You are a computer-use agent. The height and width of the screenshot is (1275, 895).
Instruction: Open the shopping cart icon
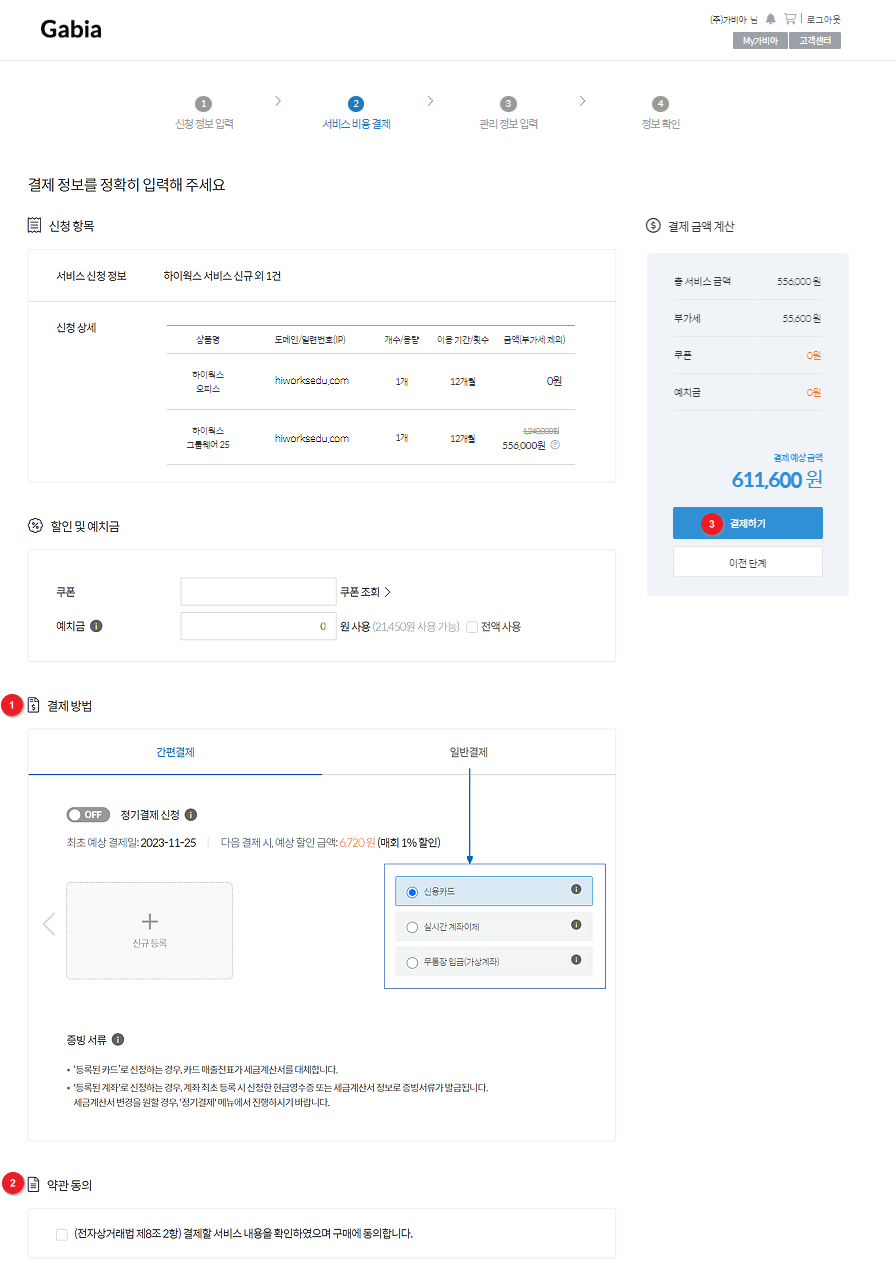coord(790,19)
